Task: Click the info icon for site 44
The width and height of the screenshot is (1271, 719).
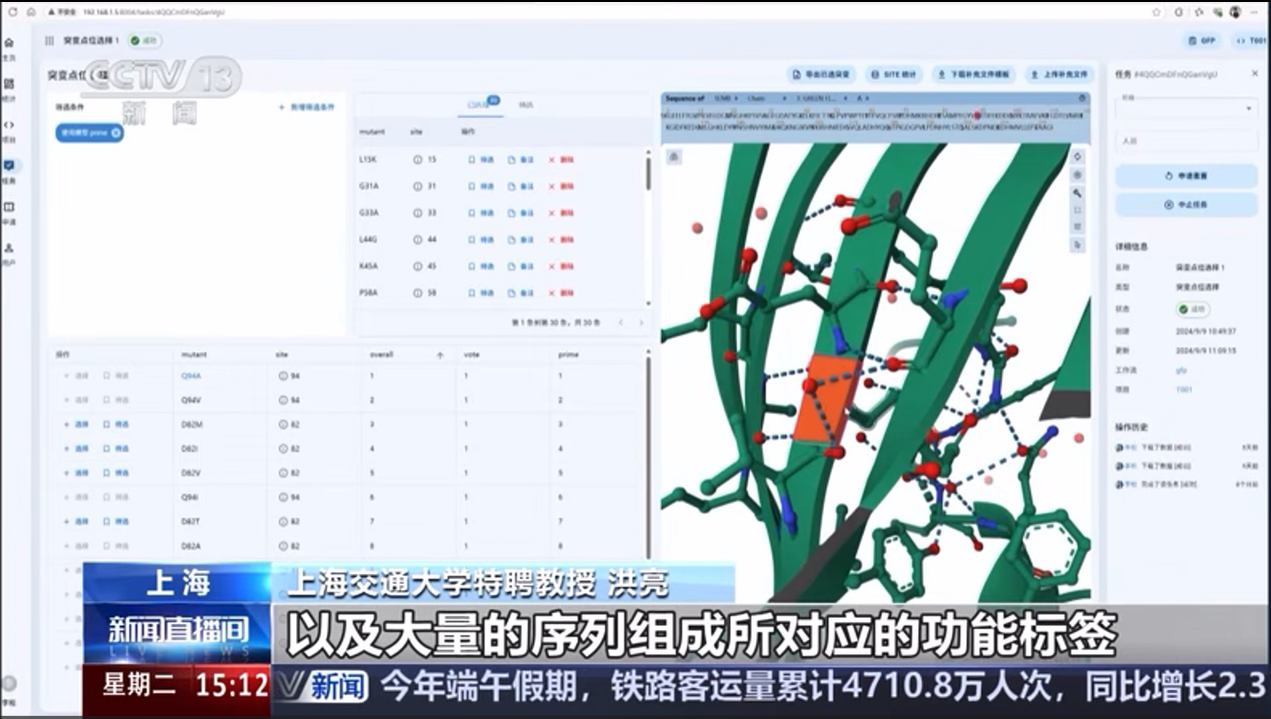Action: [x=418, y=240]
